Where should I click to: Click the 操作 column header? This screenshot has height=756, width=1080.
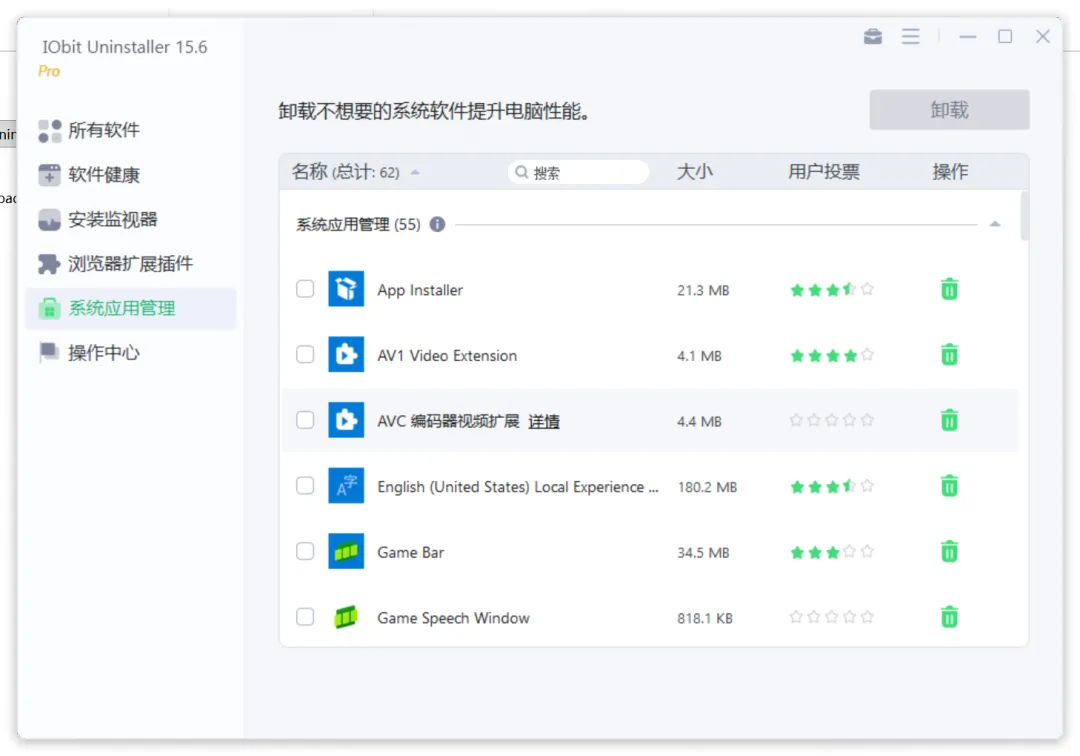click(x=951, y=172)
